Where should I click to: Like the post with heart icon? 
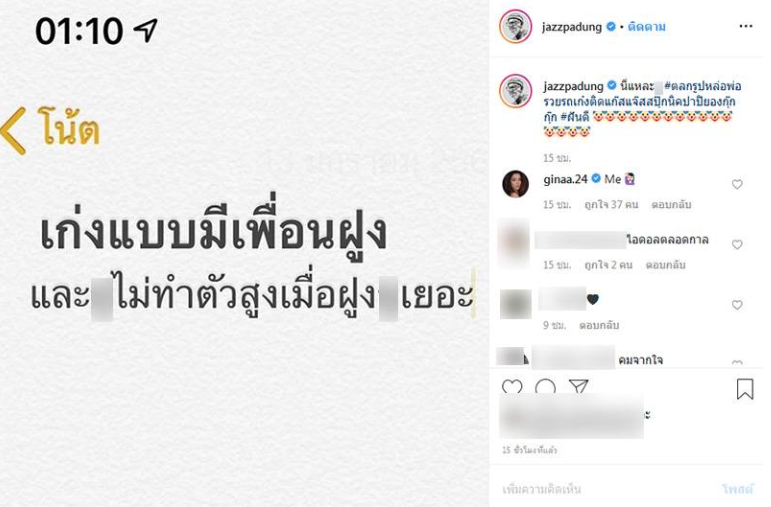(512, 387)
